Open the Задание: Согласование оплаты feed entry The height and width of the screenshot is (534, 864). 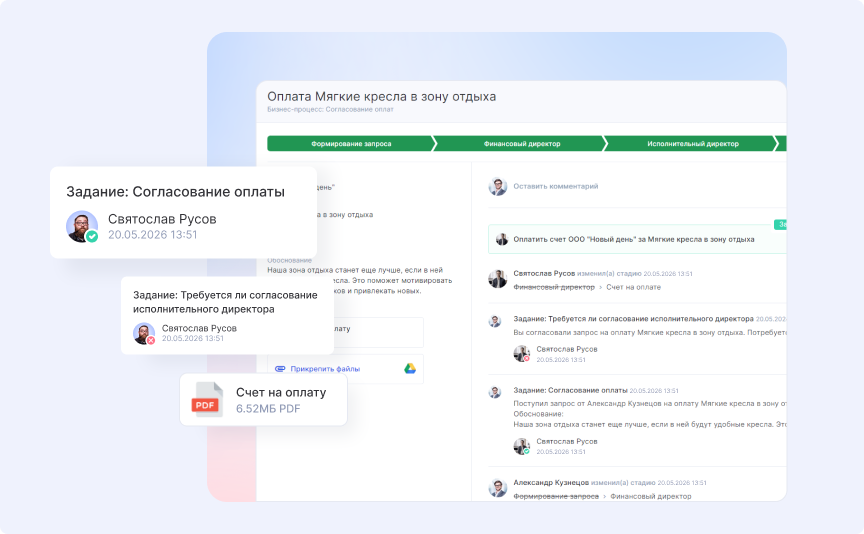coord(570,390)
